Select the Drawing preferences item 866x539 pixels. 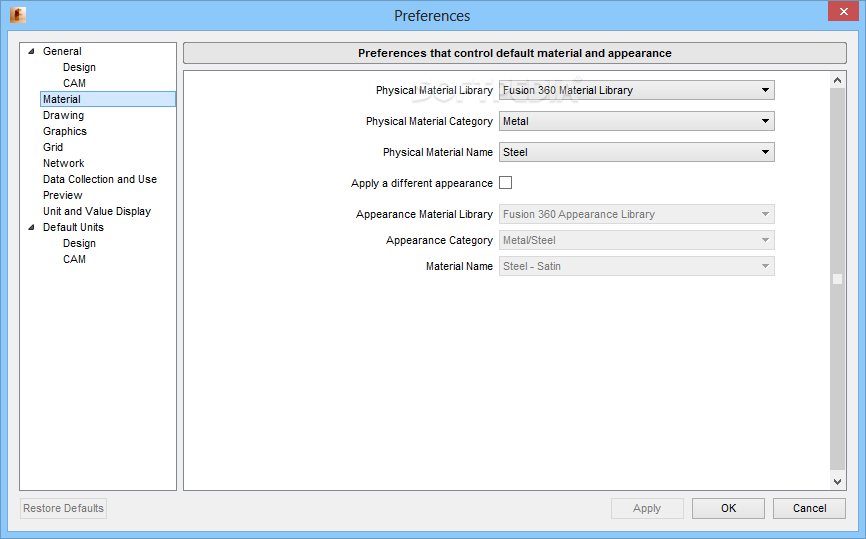point(64,115)
